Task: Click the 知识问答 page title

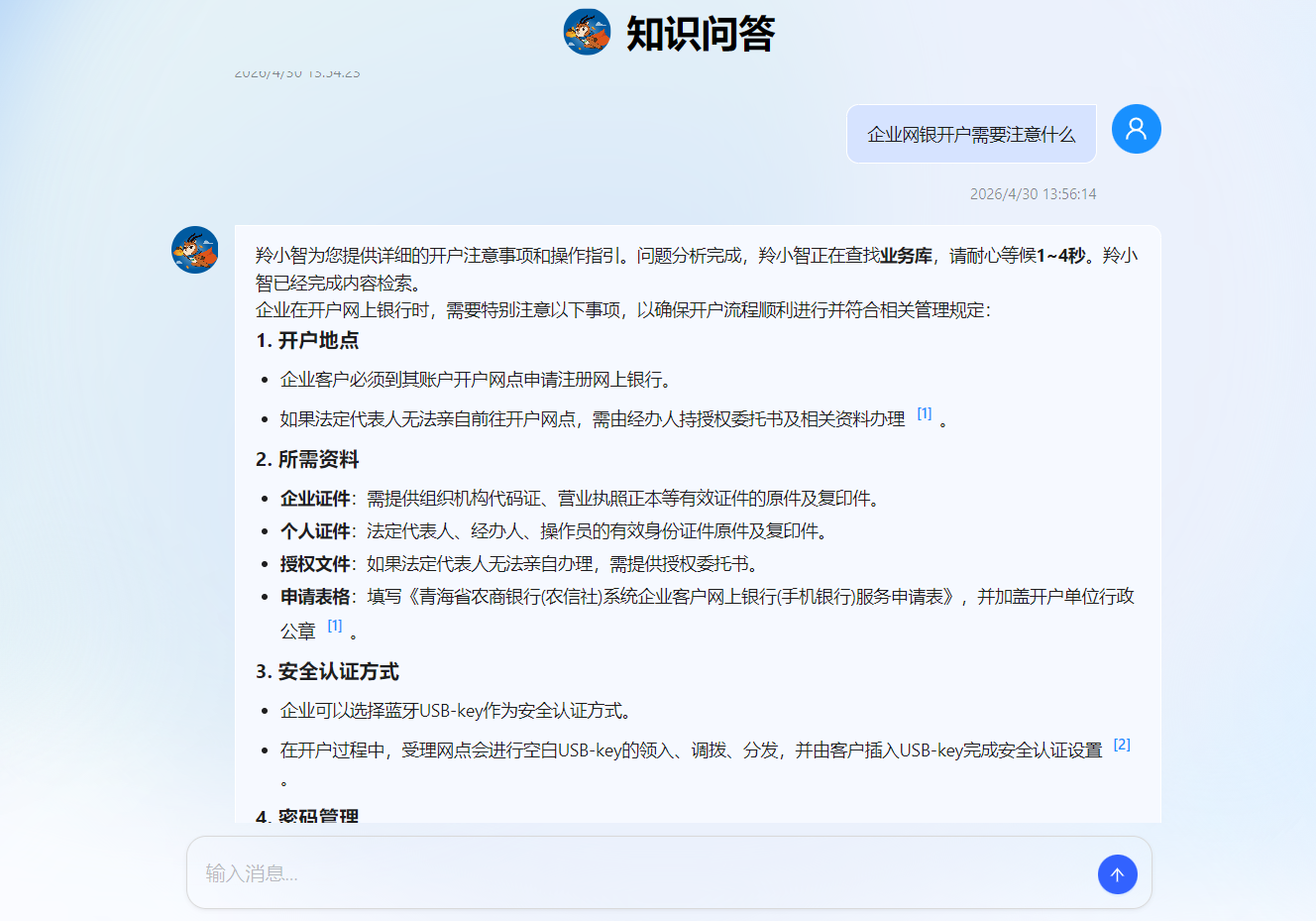Action: coord(700,34)
